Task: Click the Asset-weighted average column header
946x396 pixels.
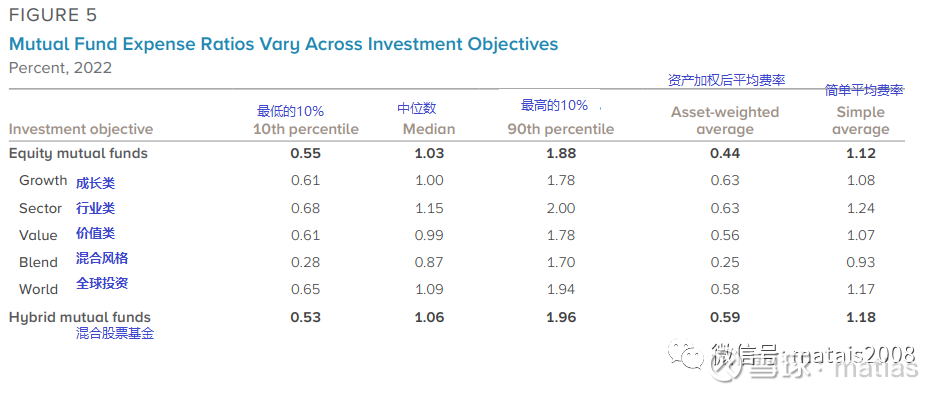Action: [725, 121]
